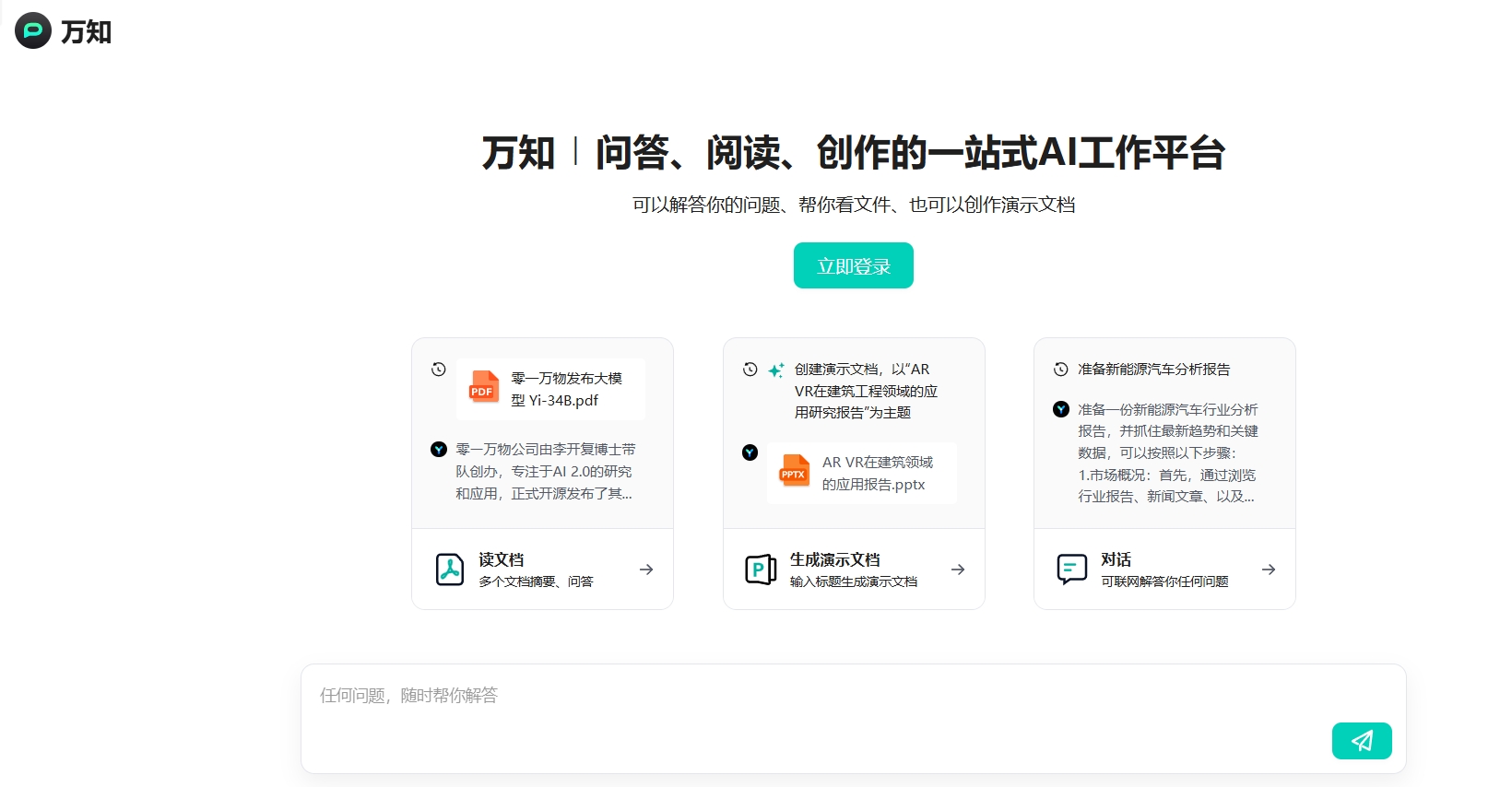Click the sparkle AI icon beside 创建演示文档
Image resolution: width=1512 pixels, height=787 pixels.
point(776,370)
